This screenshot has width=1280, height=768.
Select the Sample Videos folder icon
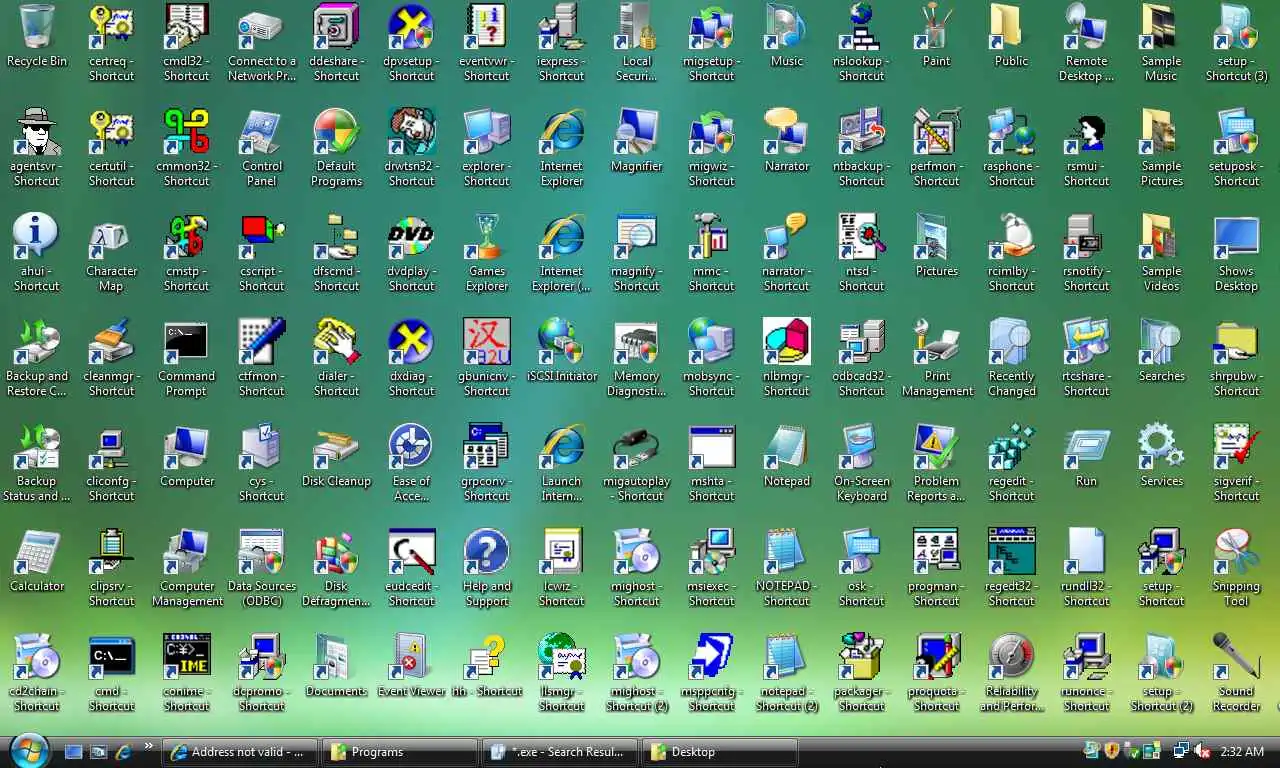pos(1161,254)
